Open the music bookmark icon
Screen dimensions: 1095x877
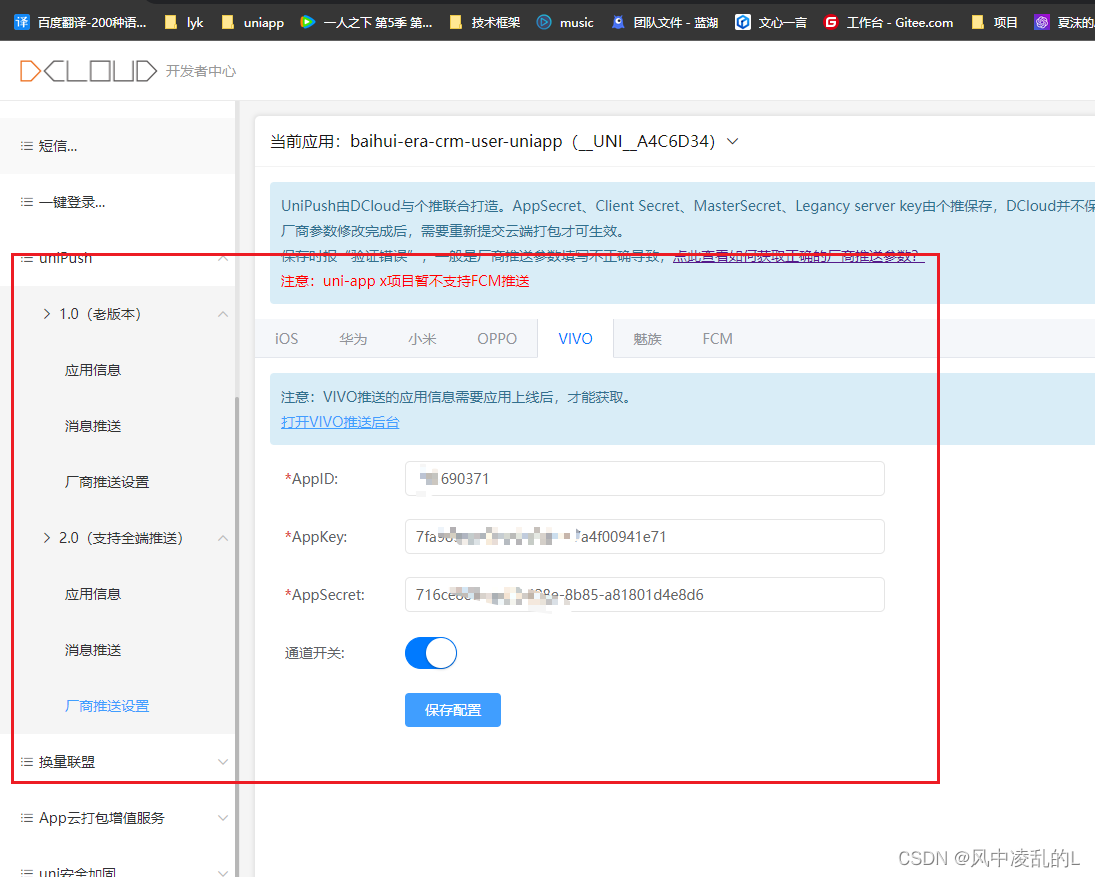(x=544, y=22)
